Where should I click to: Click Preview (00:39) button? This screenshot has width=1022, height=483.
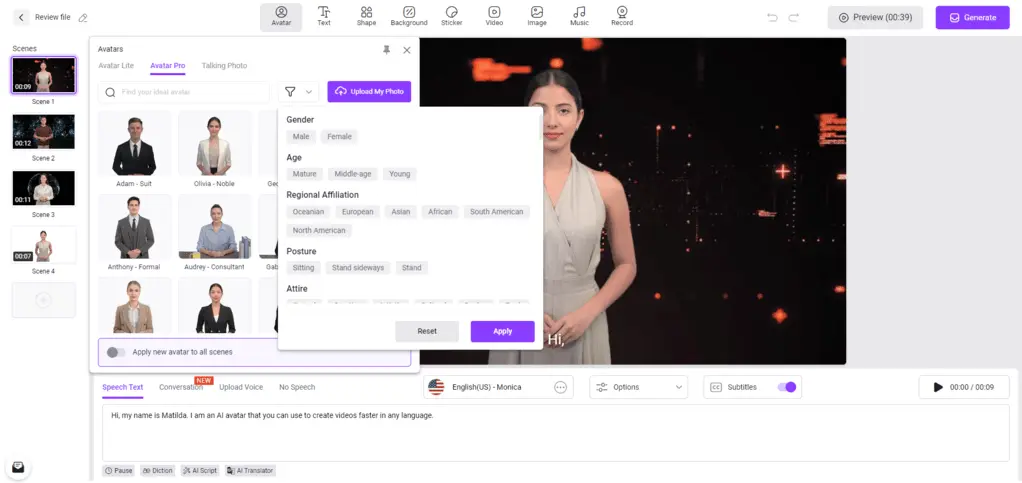pyautogui.click(x=875, y=18)
